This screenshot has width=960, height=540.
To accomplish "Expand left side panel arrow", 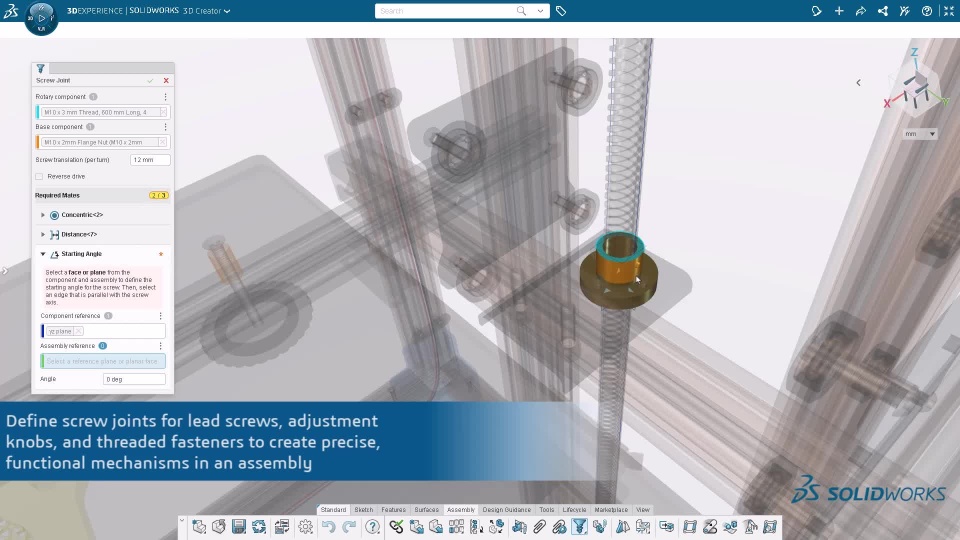I will point(4,270).
